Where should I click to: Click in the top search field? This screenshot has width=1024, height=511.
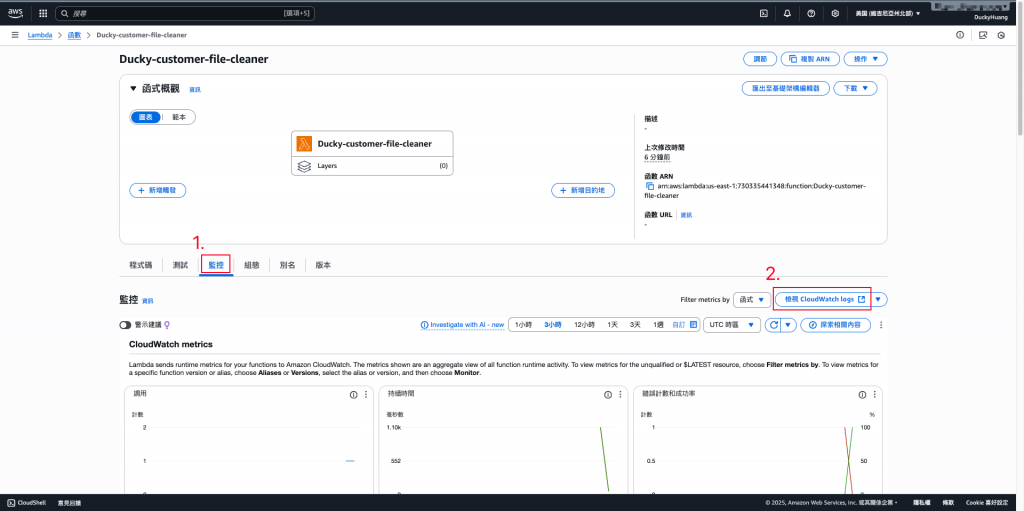(x=185, y=13)
